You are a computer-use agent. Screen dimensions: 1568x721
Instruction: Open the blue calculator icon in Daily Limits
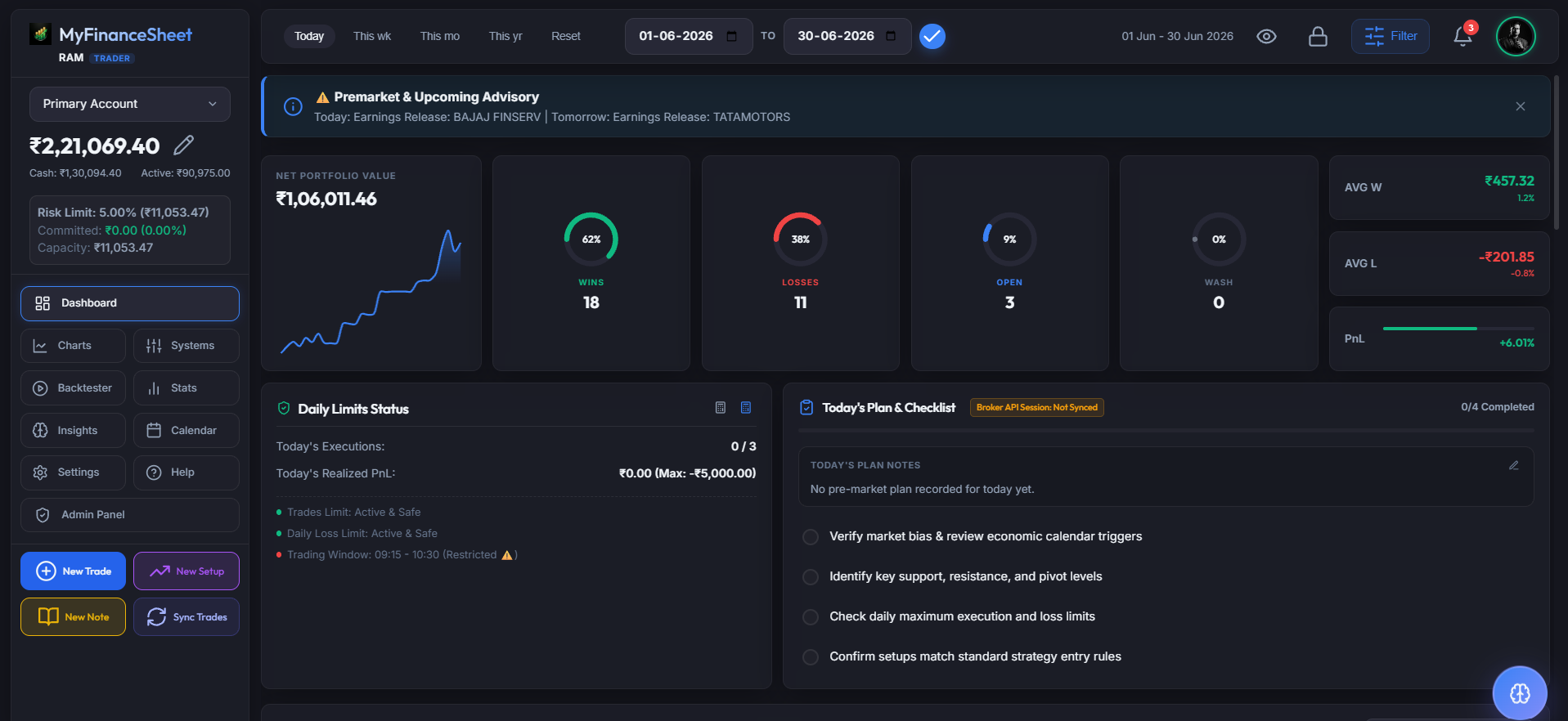coord(746,408)
